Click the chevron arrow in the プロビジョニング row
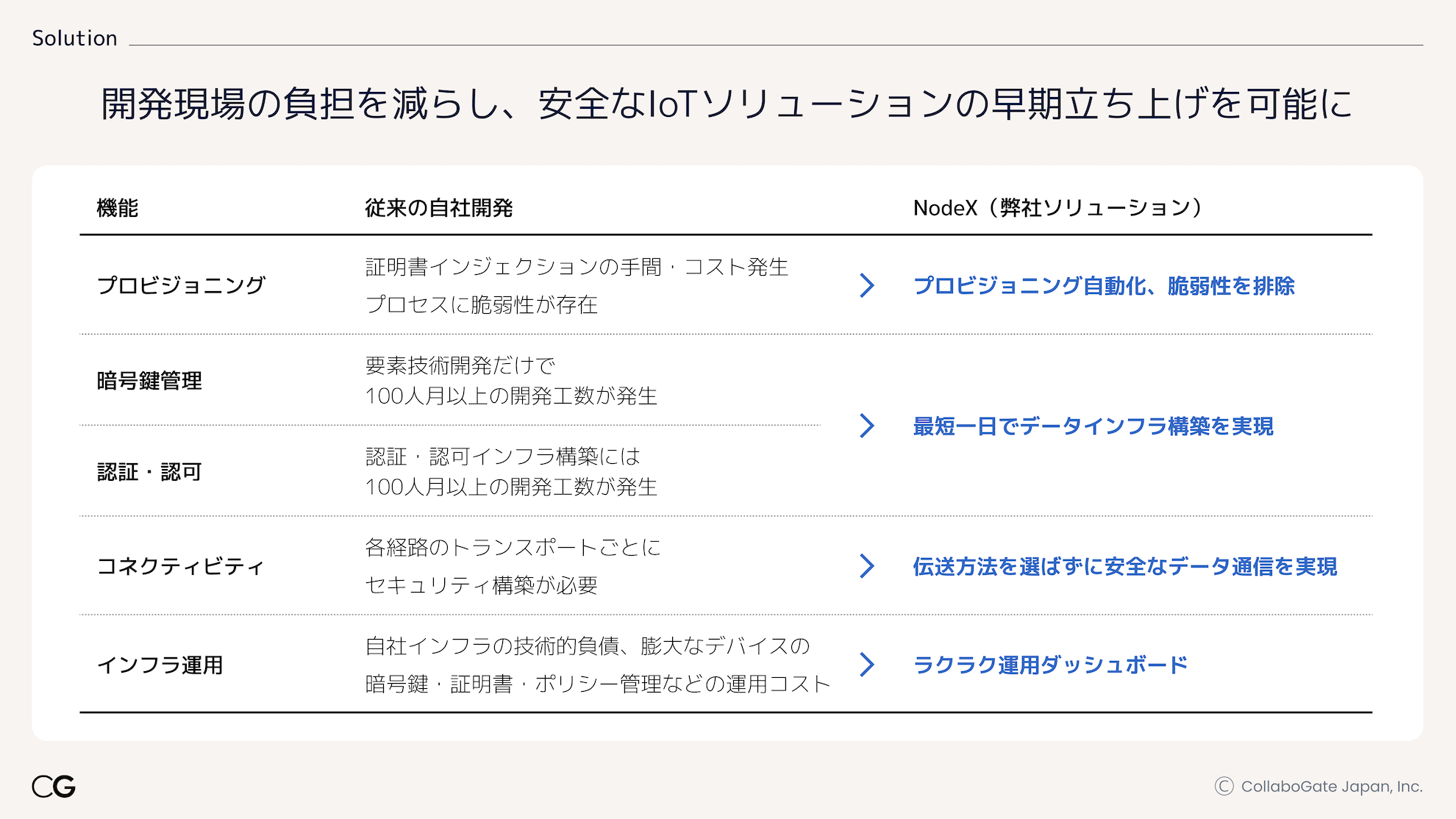This screenshot has width=1456, height=819. (867, 285)
